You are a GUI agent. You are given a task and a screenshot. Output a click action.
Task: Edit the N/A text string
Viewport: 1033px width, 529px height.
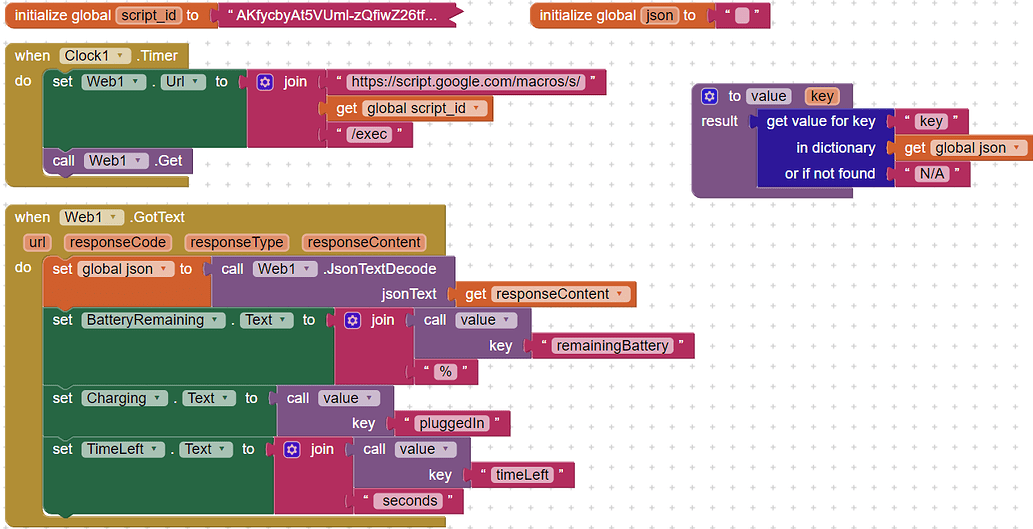pos(932,174)
